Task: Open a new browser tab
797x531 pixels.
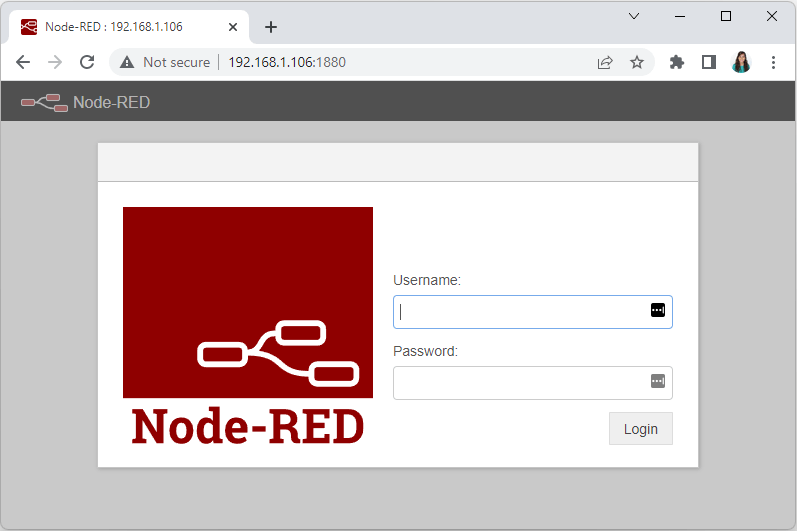Action: coord(270,27)
